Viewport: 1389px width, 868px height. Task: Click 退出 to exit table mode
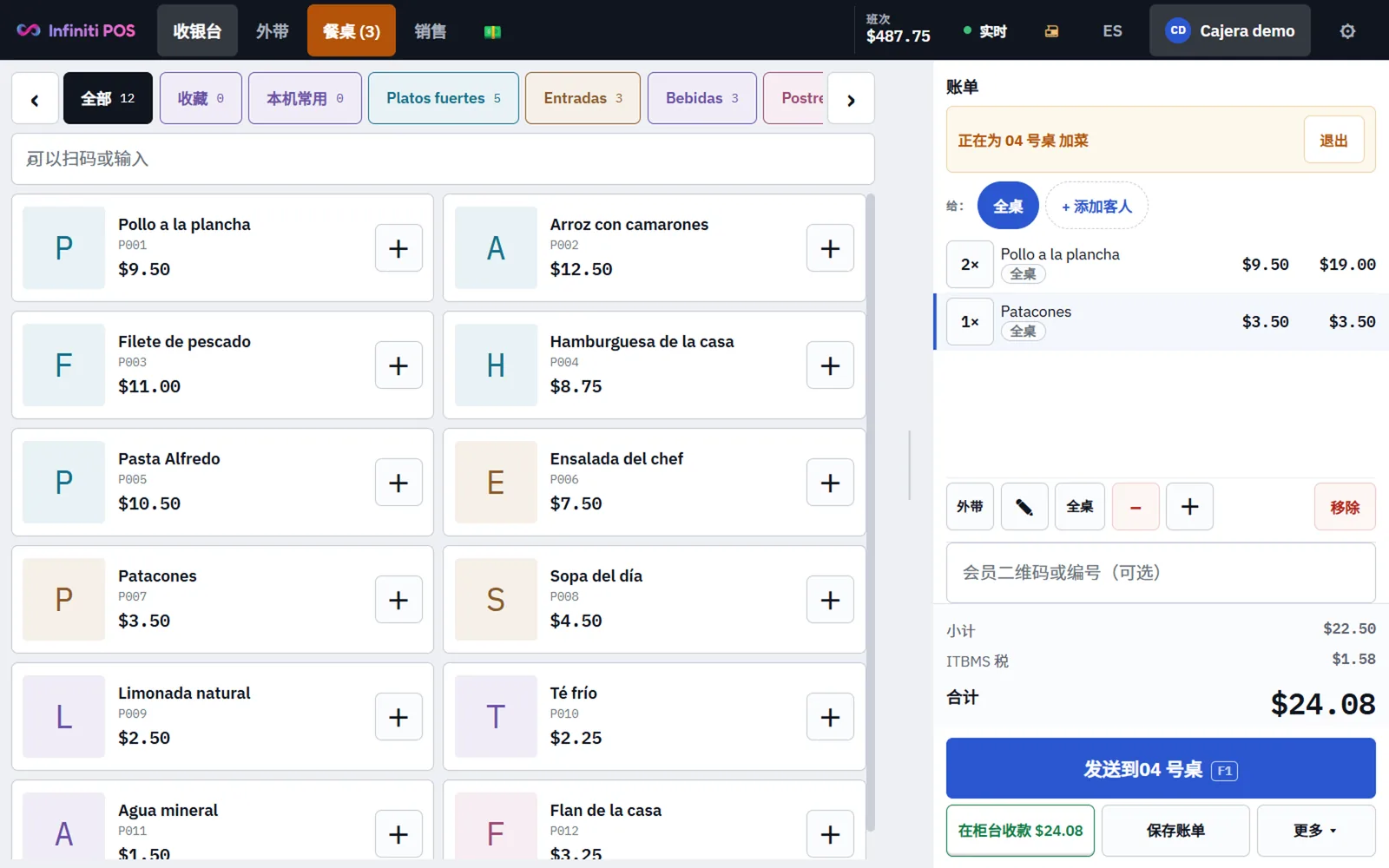click(x=1333, y=140)
